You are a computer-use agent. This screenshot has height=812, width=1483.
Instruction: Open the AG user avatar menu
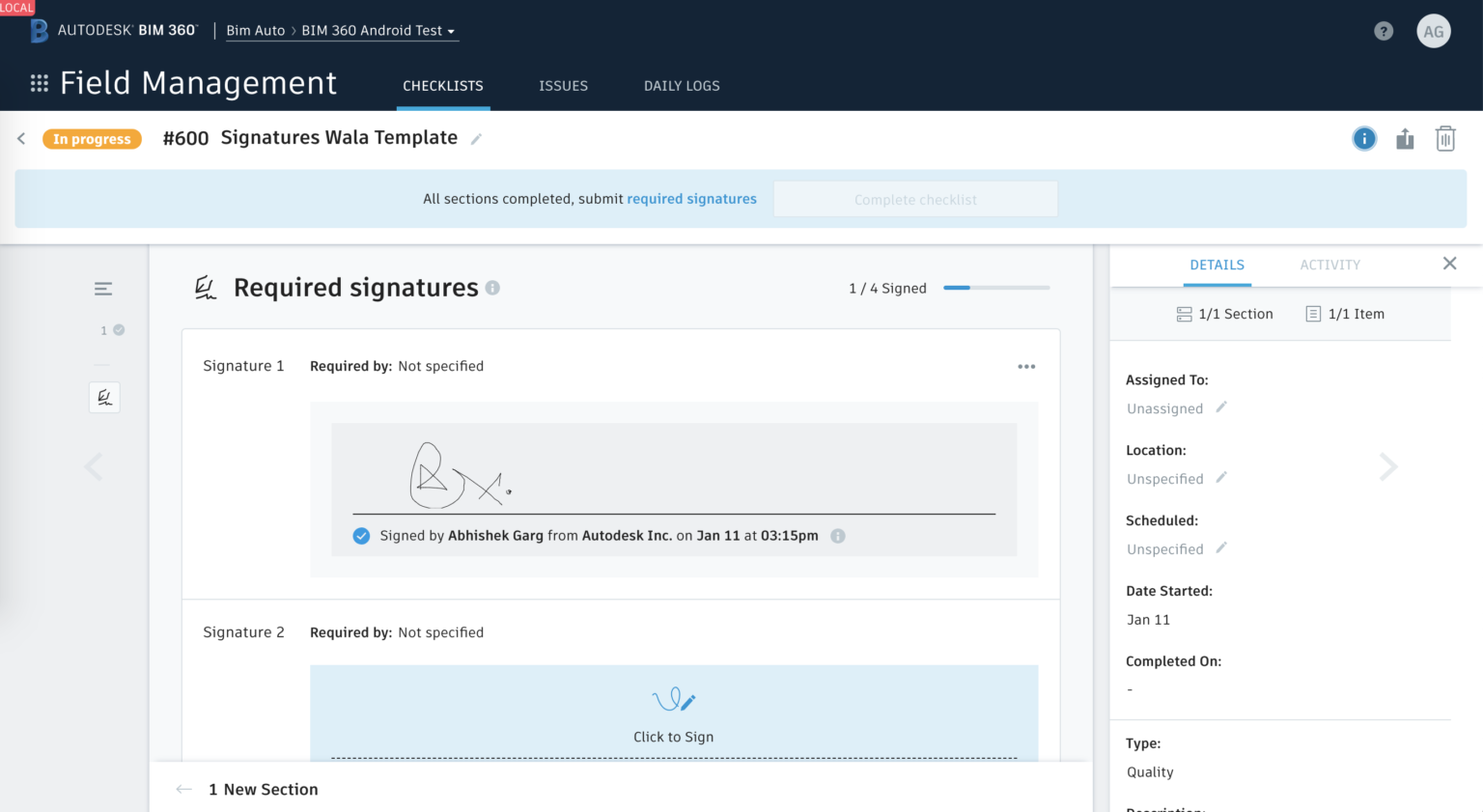(1434, 31)
